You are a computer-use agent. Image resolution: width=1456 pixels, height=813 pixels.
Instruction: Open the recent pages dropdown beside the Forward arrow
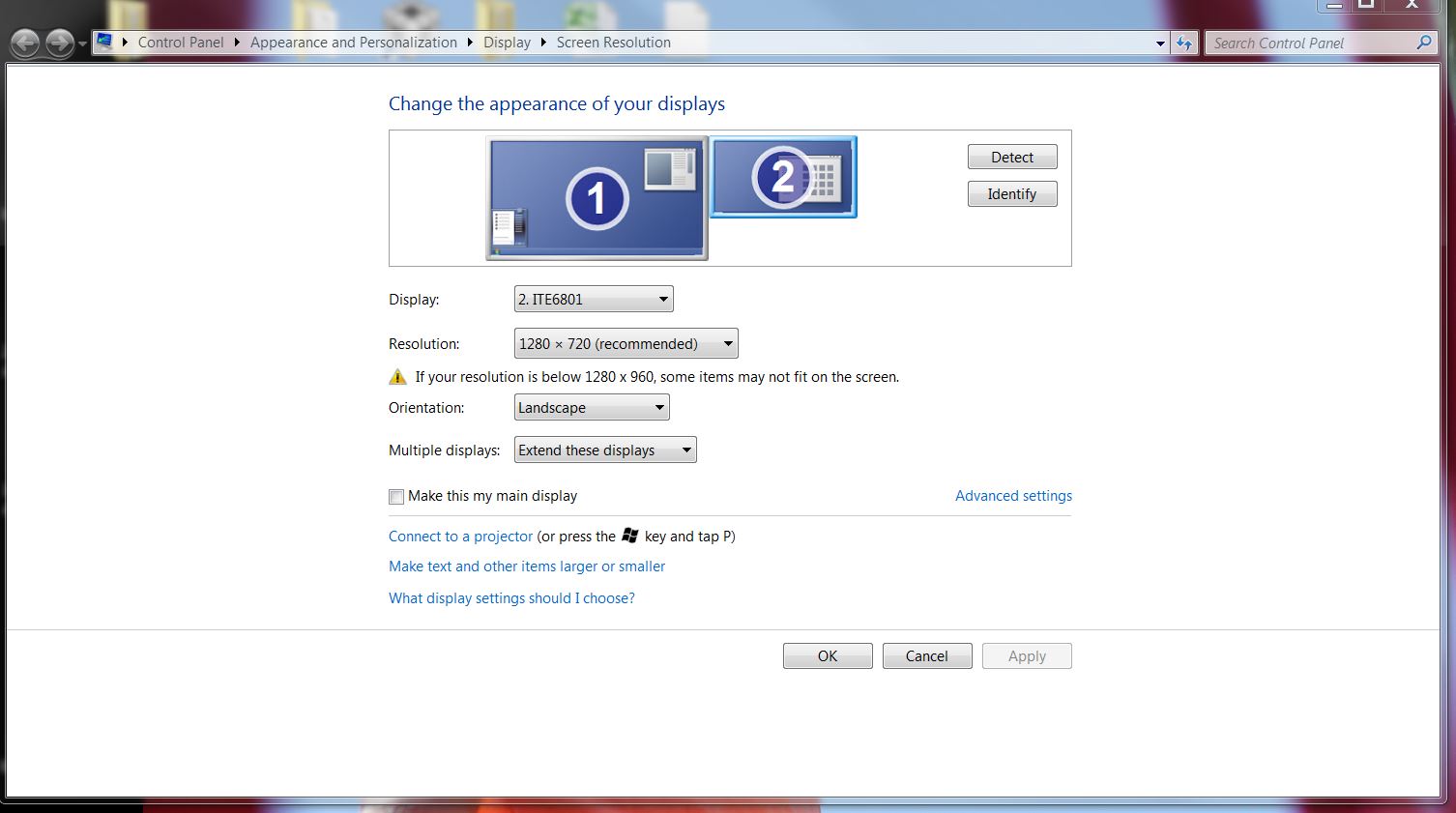[x=82, y=44]
